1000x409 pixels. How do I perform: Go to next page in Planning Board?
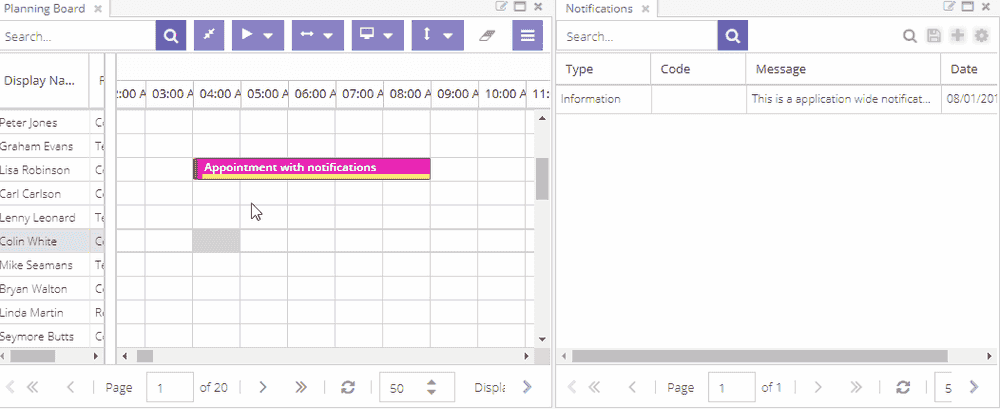point(262,387)
